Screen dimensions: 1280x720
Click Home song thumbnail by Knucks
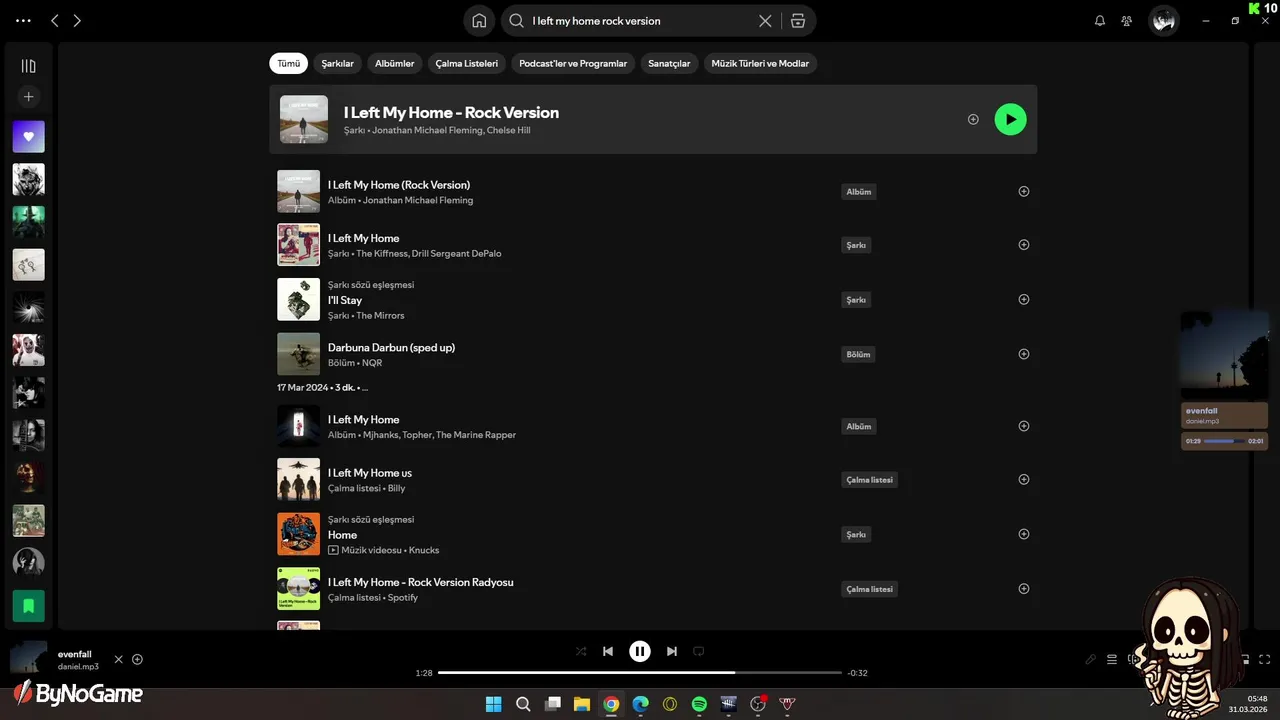[298, 534]
